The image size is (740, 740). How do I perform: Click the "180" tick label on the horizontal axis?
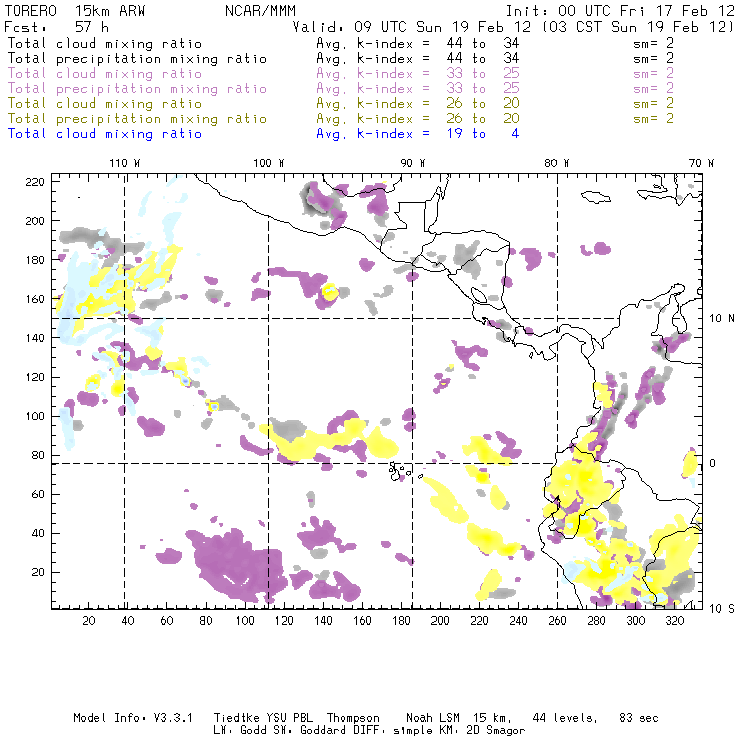[x=401, y=621]
